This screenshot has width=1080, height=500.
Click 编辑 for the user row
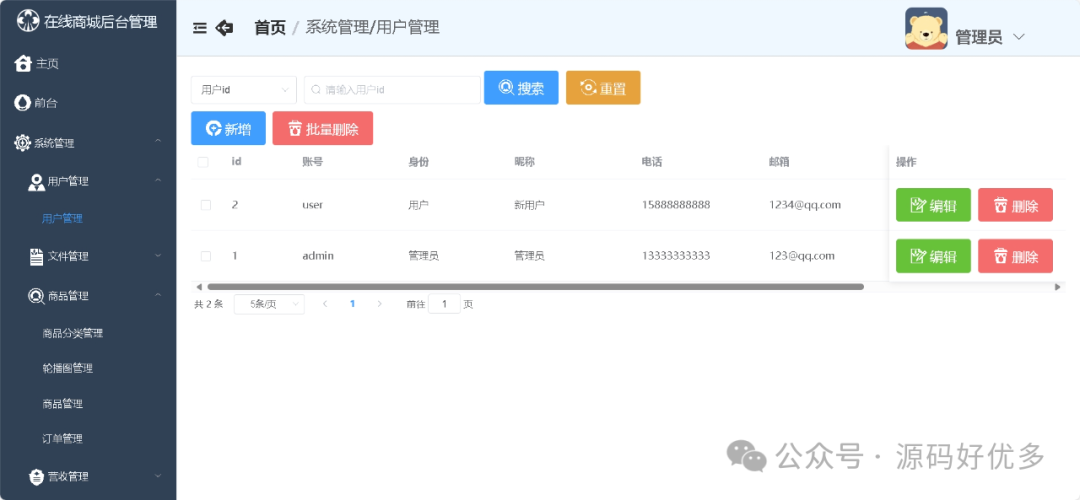pyautogui.click(x=933, y=205)
